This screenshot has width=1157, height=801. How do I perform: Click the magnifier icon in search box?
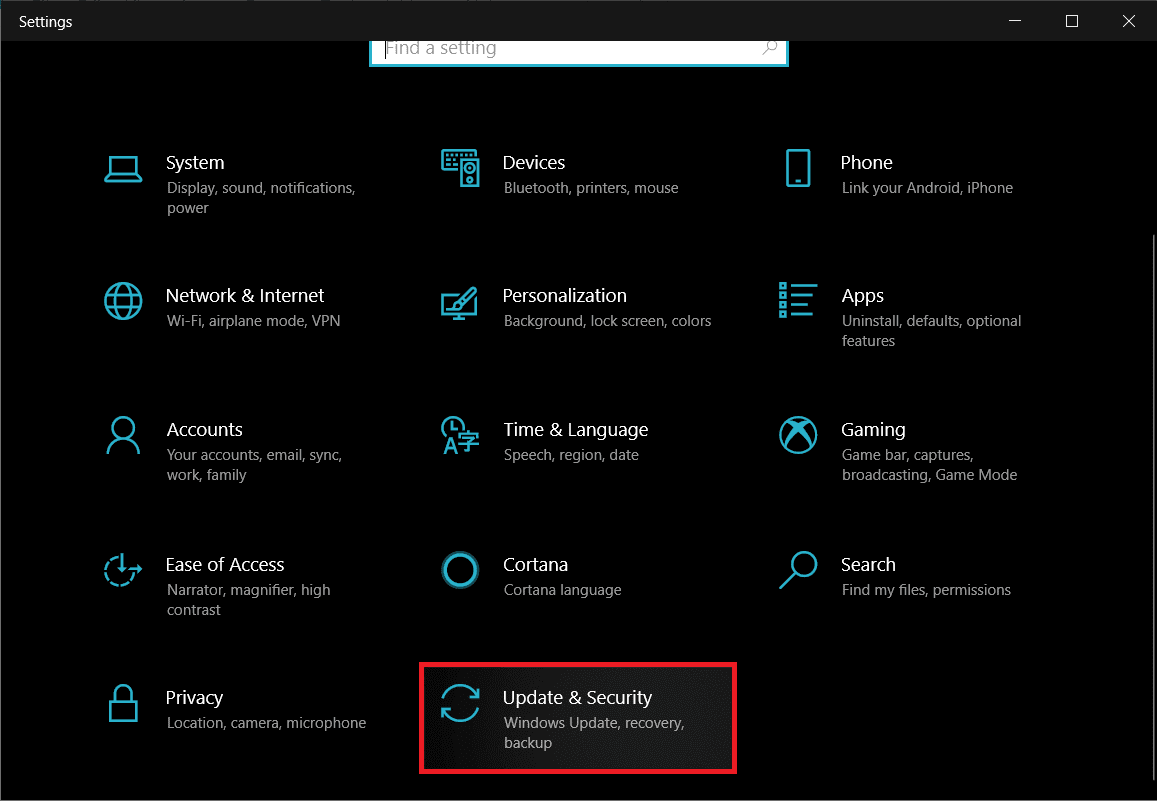[x=769, y=48]
